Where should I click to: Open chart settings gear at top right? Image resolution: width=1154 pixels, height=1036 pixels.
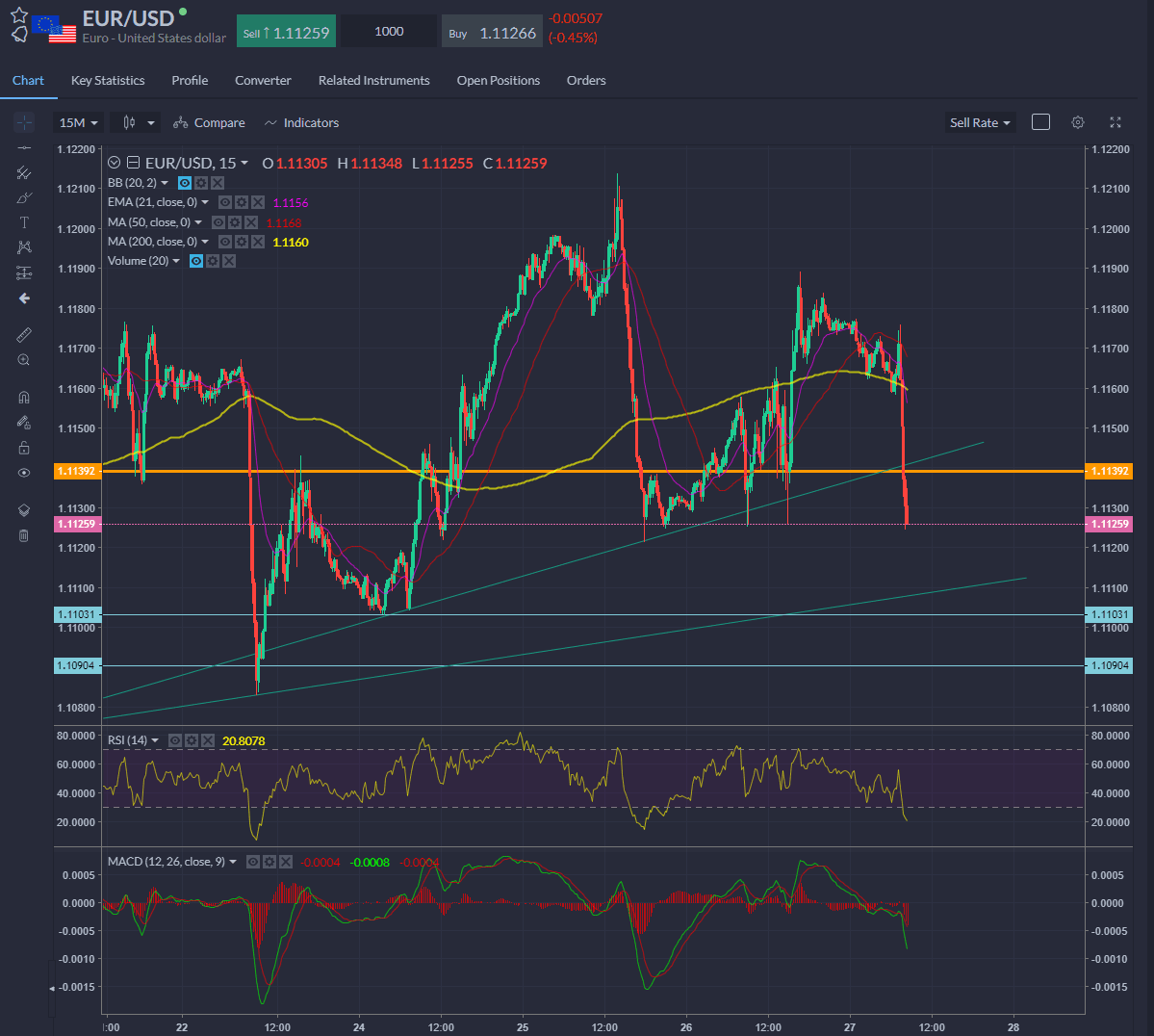click(x=1078, y=122)
